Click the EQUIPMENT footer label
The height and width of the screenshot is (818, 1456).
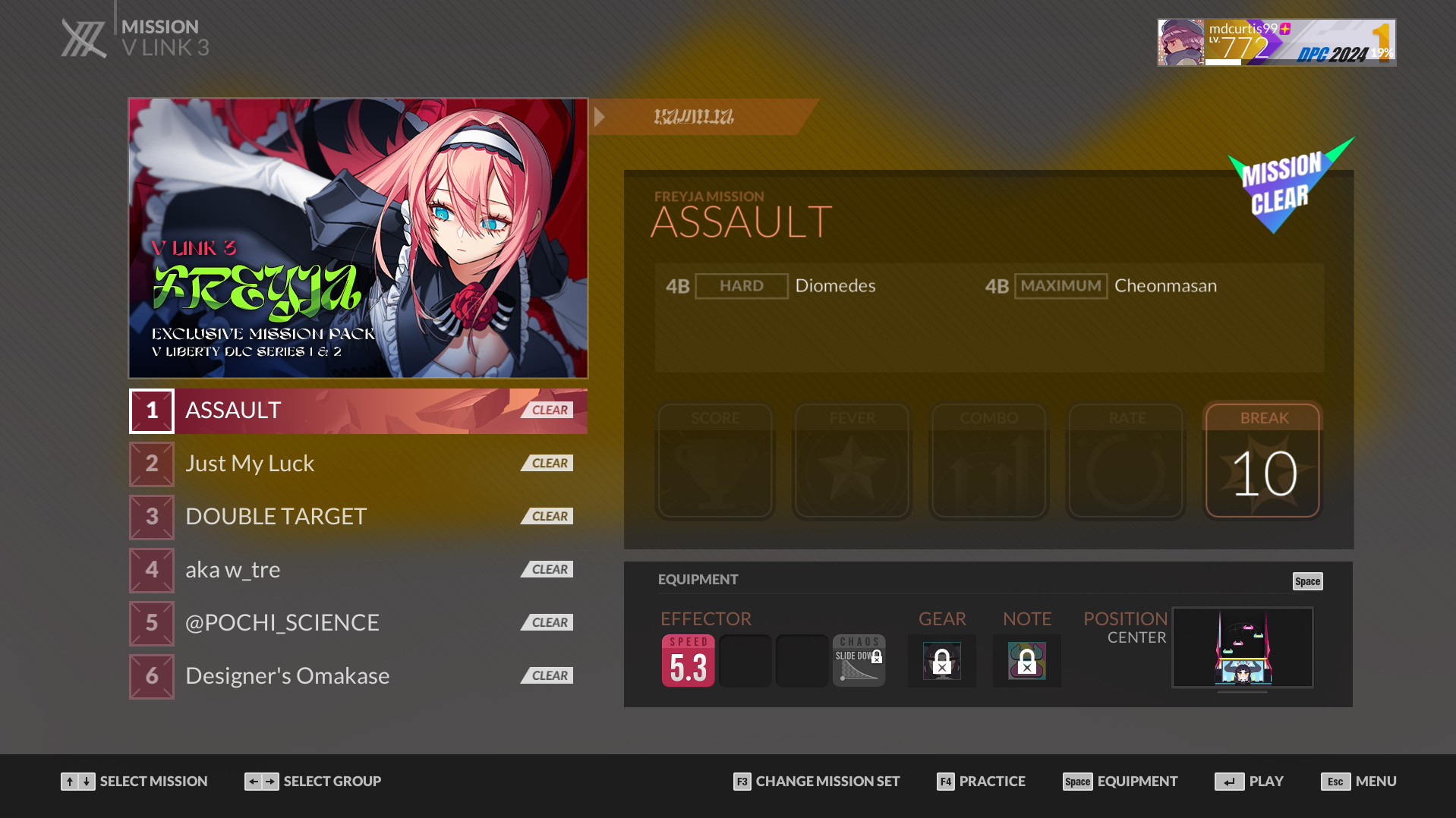[x=1137, y=781]
